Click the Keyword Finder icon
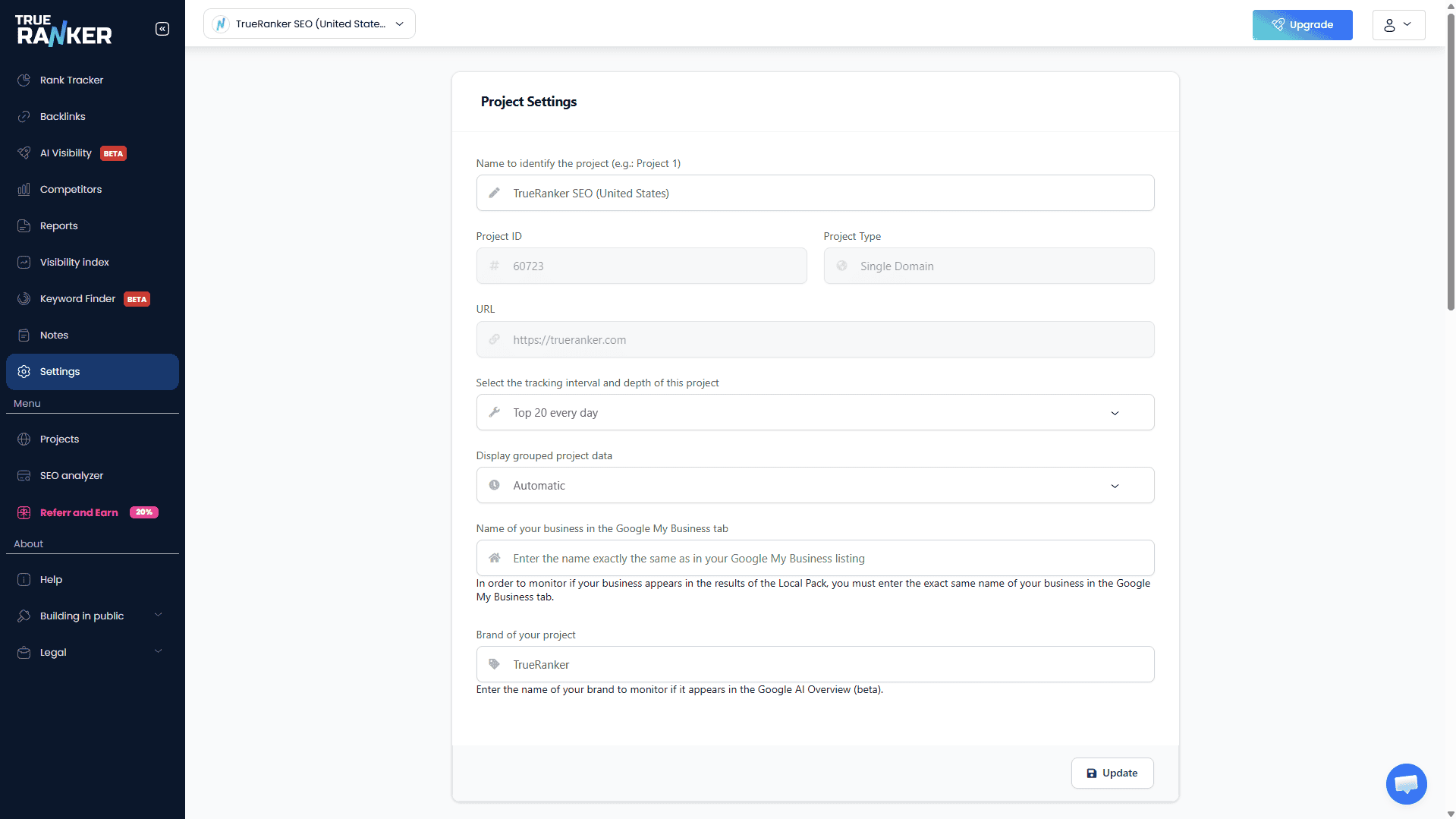The image size is (1456, 819). (24, 299)
